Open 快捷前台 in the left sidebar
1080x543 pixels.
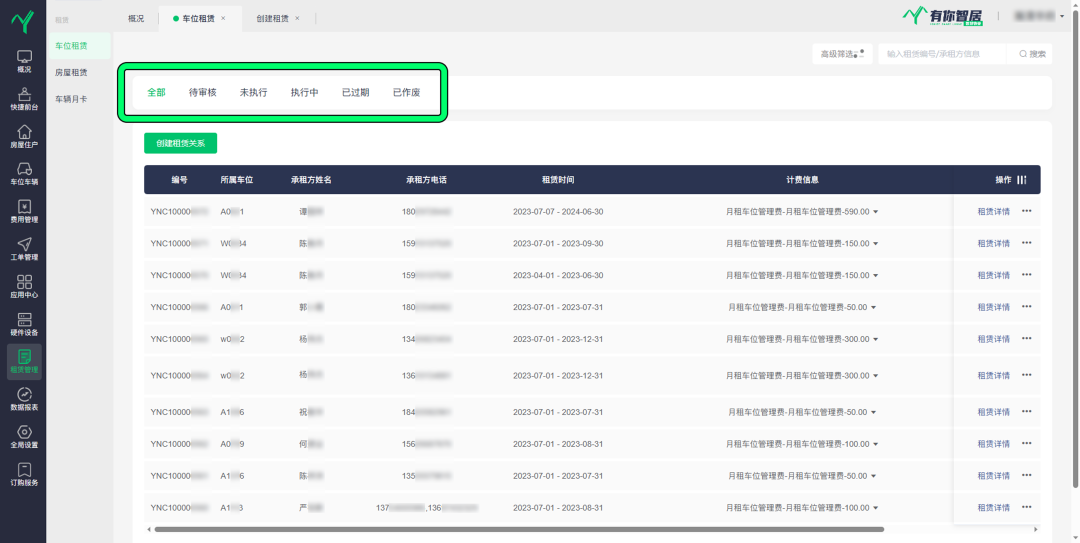(24, 99)
